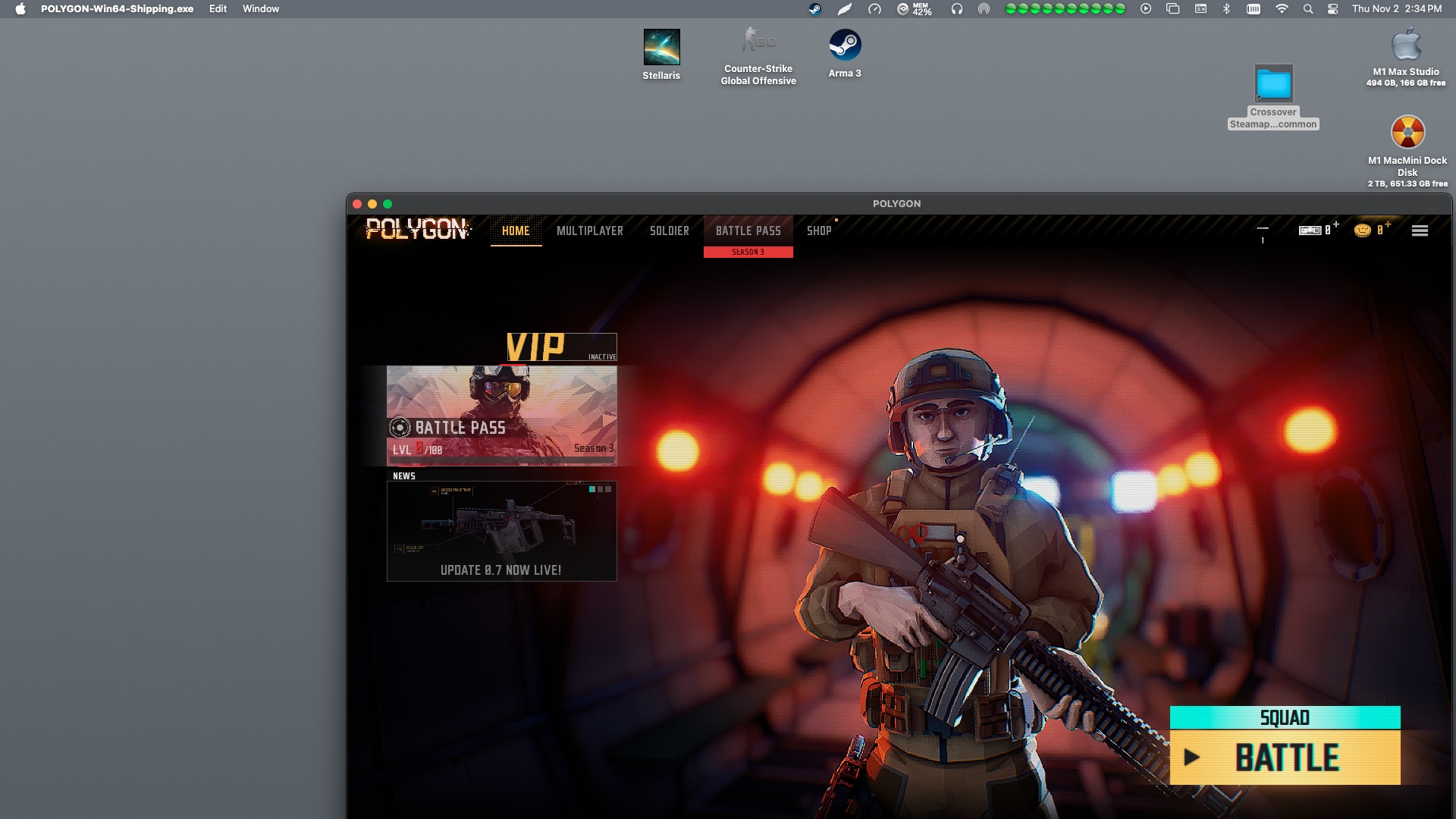Open the Stellaris desktop icon
Image resolution: width=1456 pixels, height=819 pixels.
661,48
